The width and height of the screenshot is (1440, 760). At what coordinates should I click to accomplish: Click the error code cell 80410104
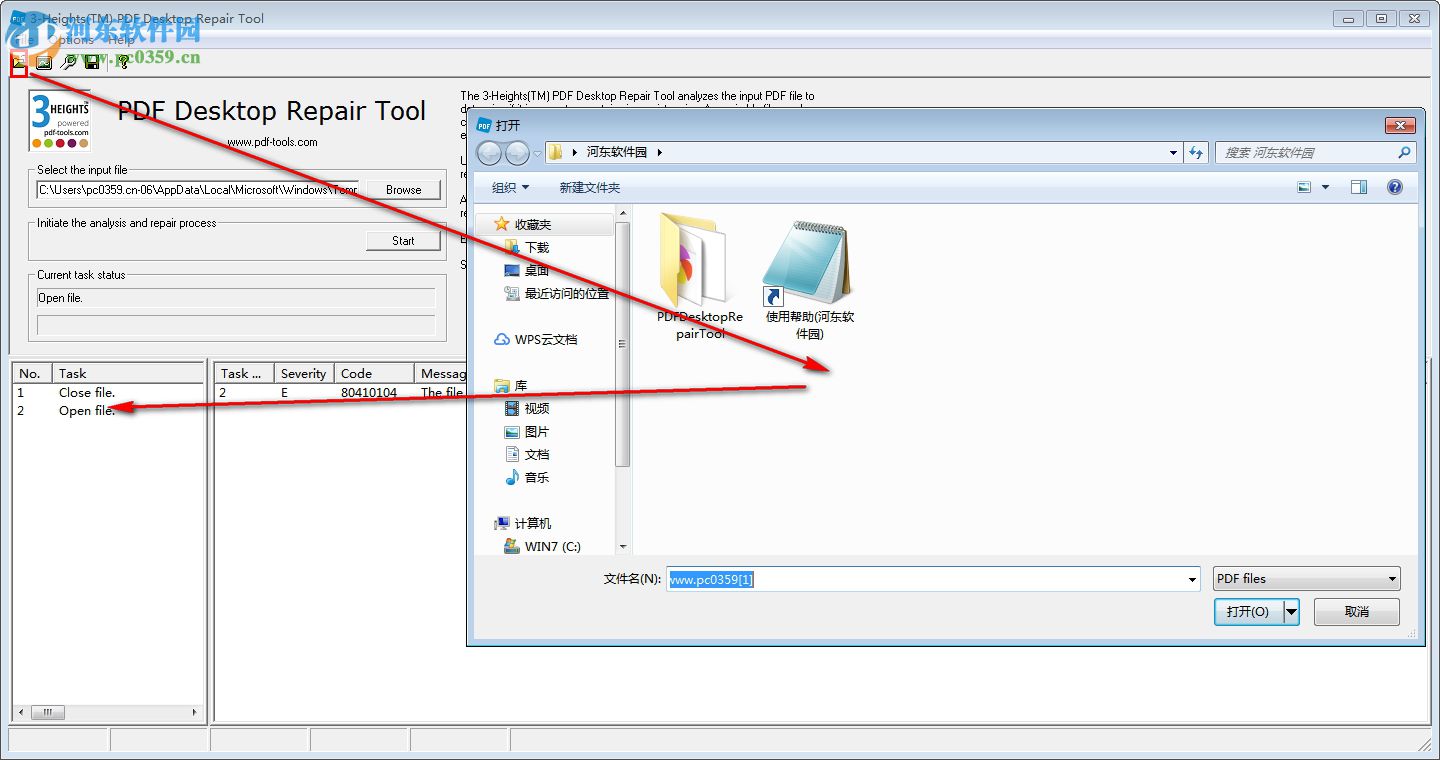click(369, 393)
